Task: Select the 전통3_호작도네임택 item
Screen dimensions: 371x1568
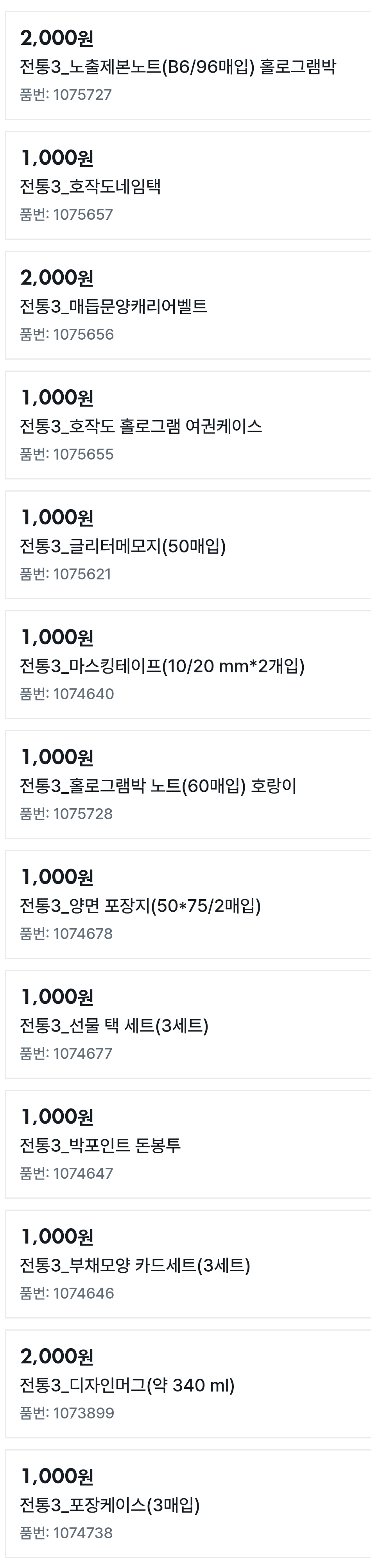Action: click(x=90, y=186)
